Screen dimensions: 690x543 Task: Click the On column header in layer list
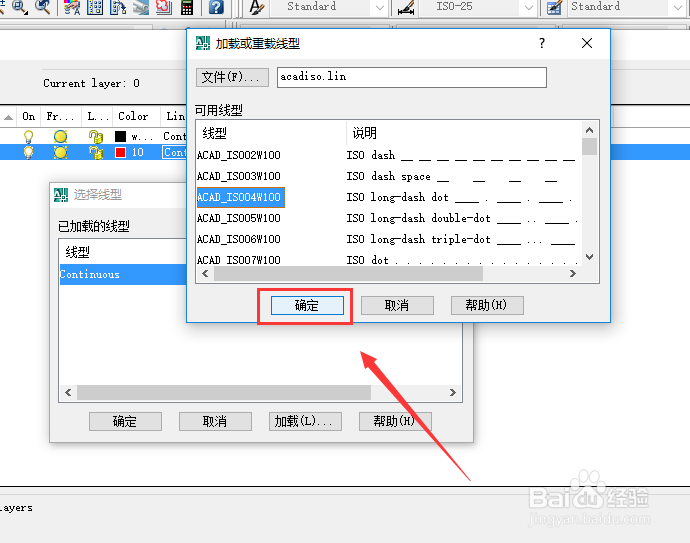[29, 116]
